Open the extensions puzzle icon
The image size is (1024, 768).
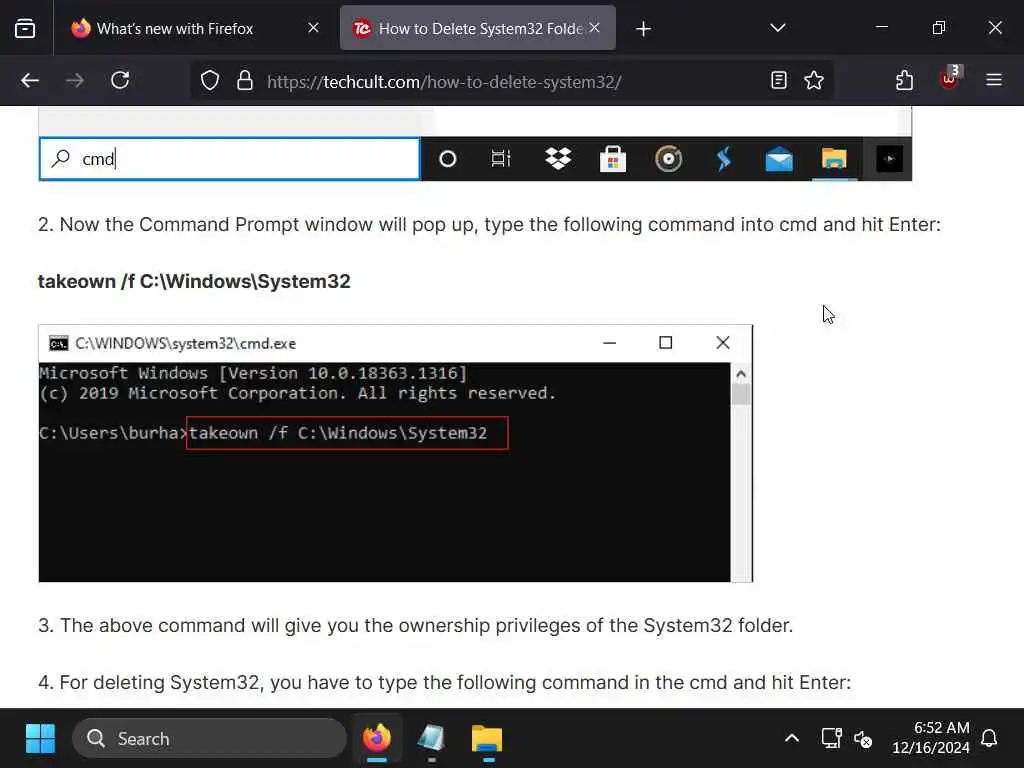(904, 80)
